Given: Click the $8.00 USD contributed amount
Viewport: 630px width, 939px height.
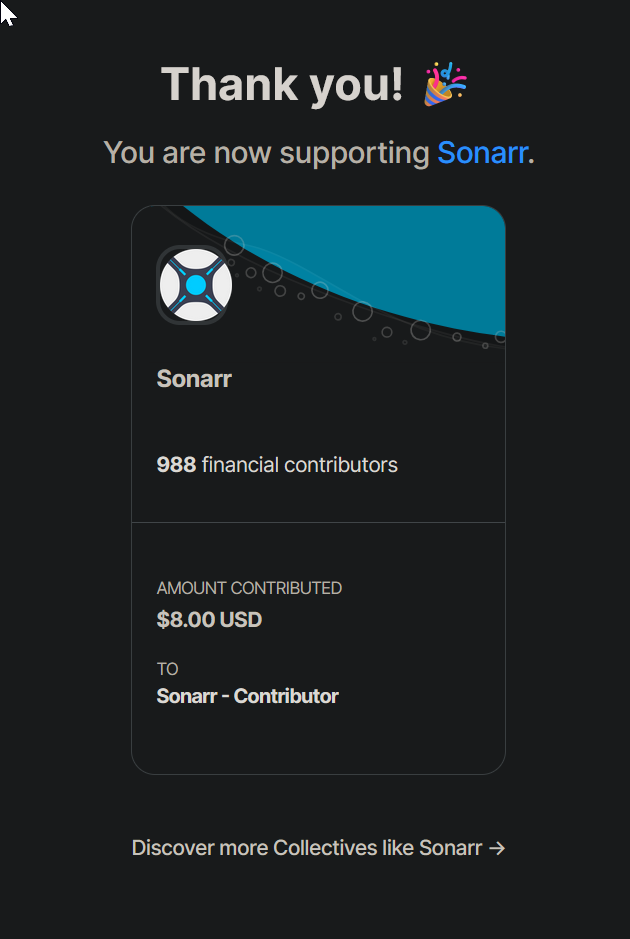Looking at the screenshot, I should pyautogui.click(x=209, y=620).
